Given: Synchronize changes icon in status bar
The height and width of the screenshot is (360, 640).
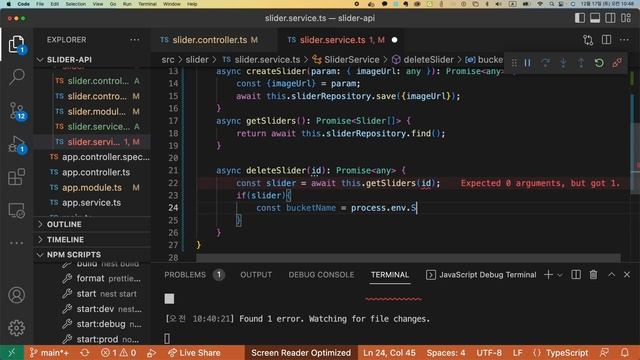Looking at the screenshot, I should [85, 353].
